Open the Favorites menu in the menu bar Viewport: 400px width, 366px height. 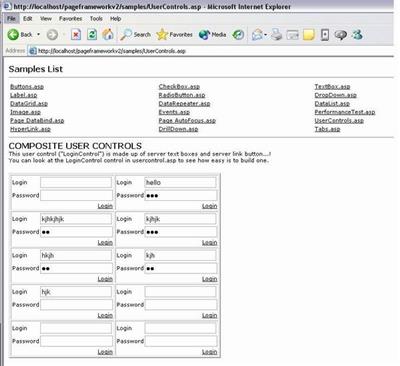pyautogui.click(x=70, y=19)
